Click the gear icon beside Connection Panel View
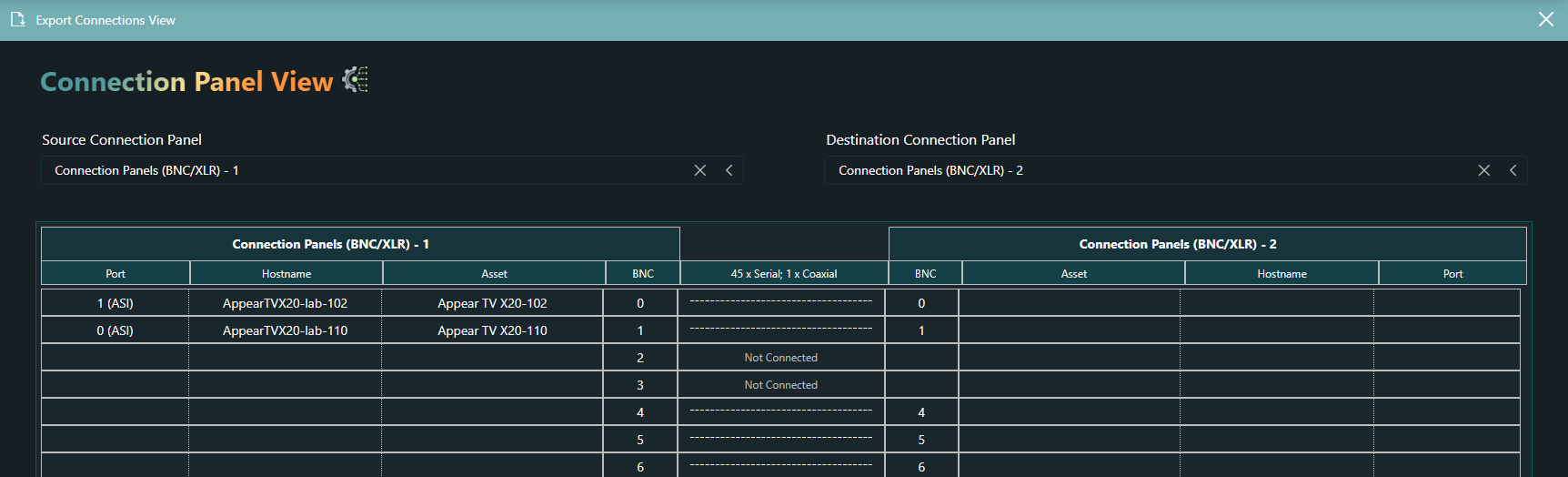Viewport: 1568px width, 477px height. (x=356, y=80)
